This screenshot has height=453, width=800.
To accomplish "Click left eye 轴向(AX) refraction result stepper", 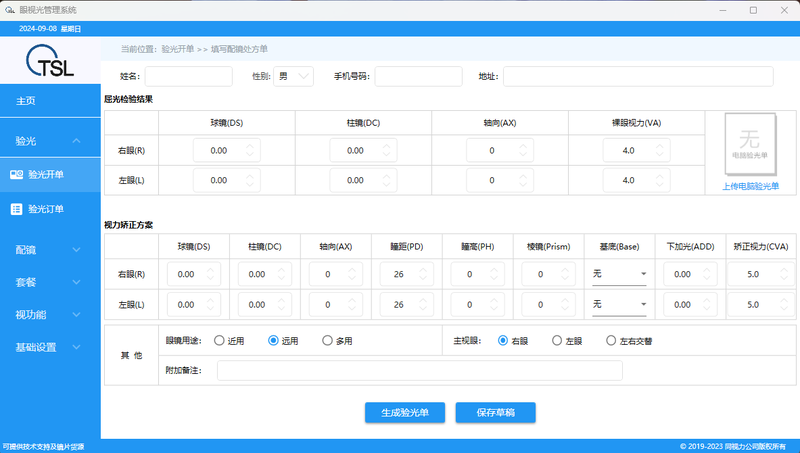I will coord(500,180).
